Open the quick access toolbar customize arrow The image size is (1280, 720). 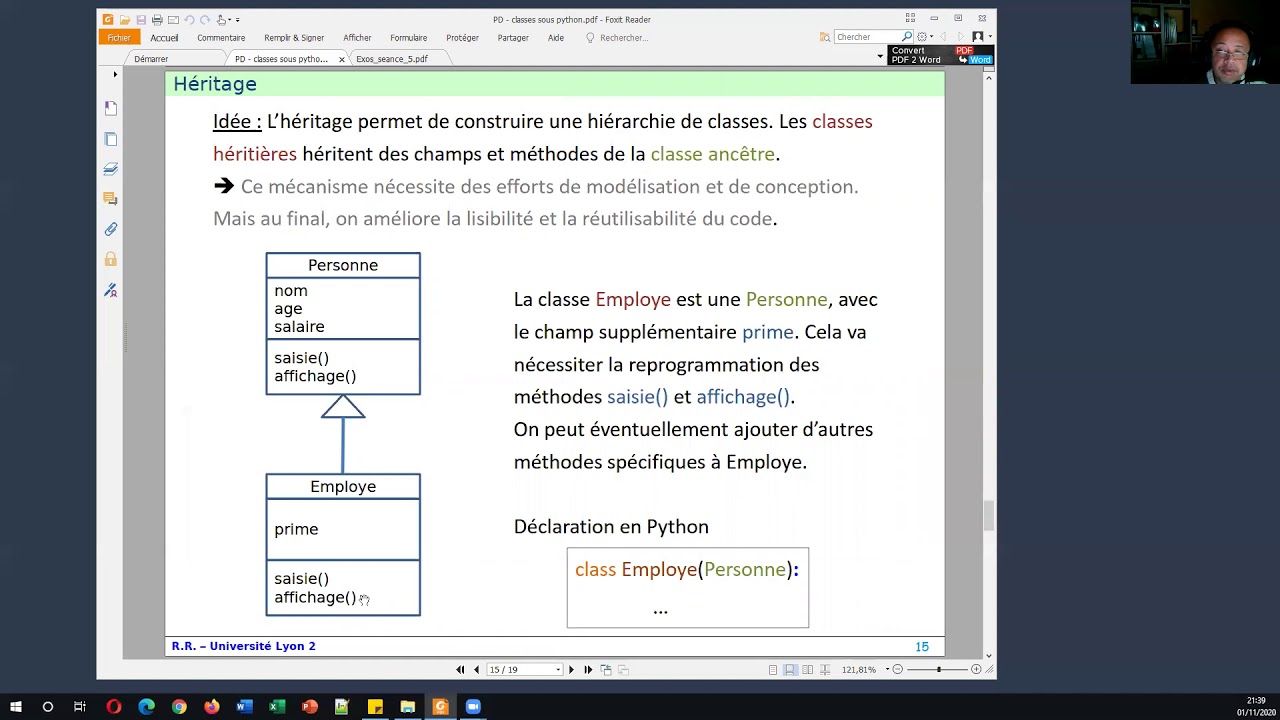237,20
